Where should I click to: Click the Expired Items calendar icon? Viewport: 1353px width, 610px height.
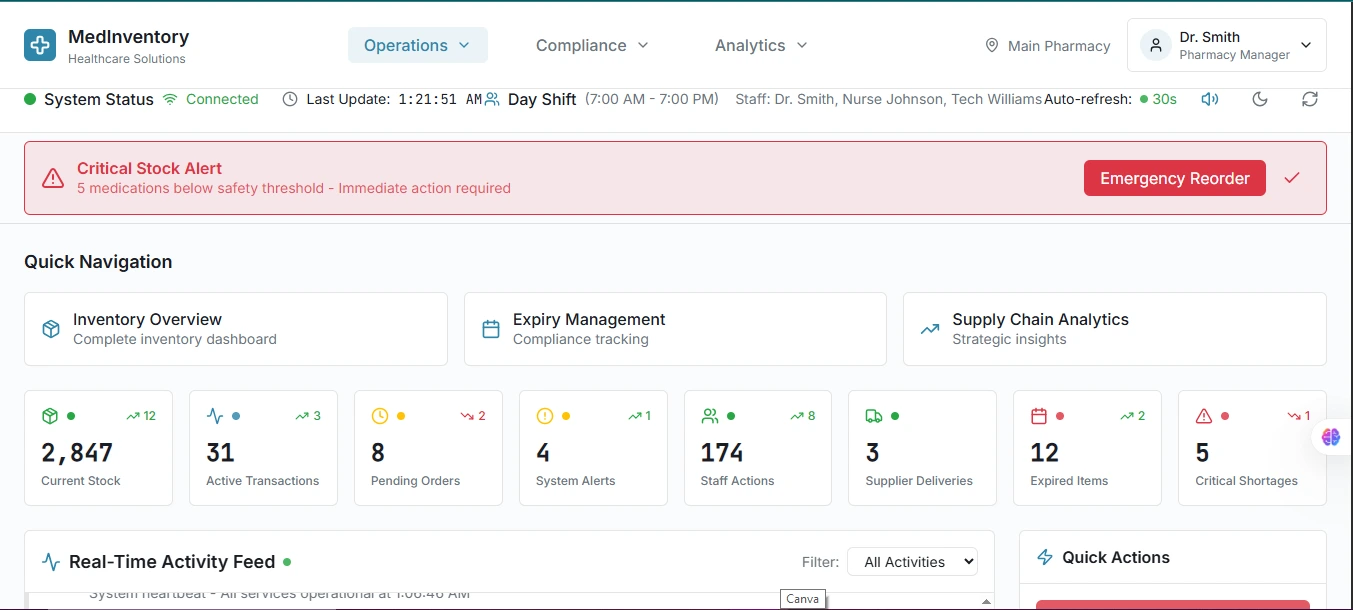tap(1039, 416)
